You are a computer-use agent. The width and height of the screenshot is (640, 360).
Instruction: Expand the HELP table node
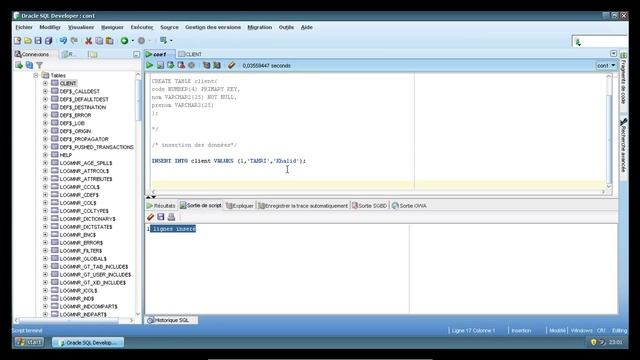coord(45,155)
